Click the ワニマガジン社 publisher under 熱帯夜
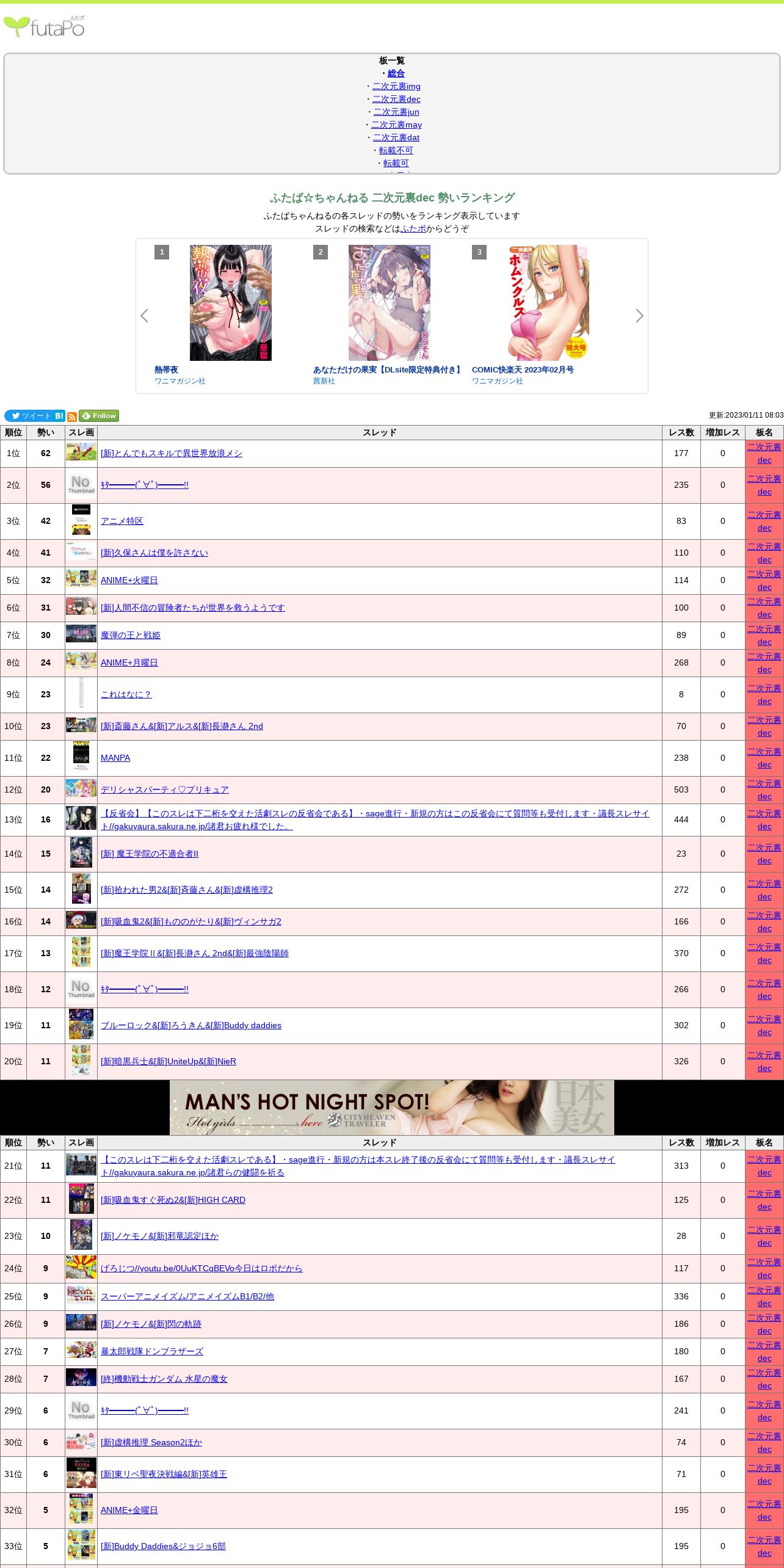Viewport: 784px width, 1568px height. pyautogui.click(x=180, y=381)
